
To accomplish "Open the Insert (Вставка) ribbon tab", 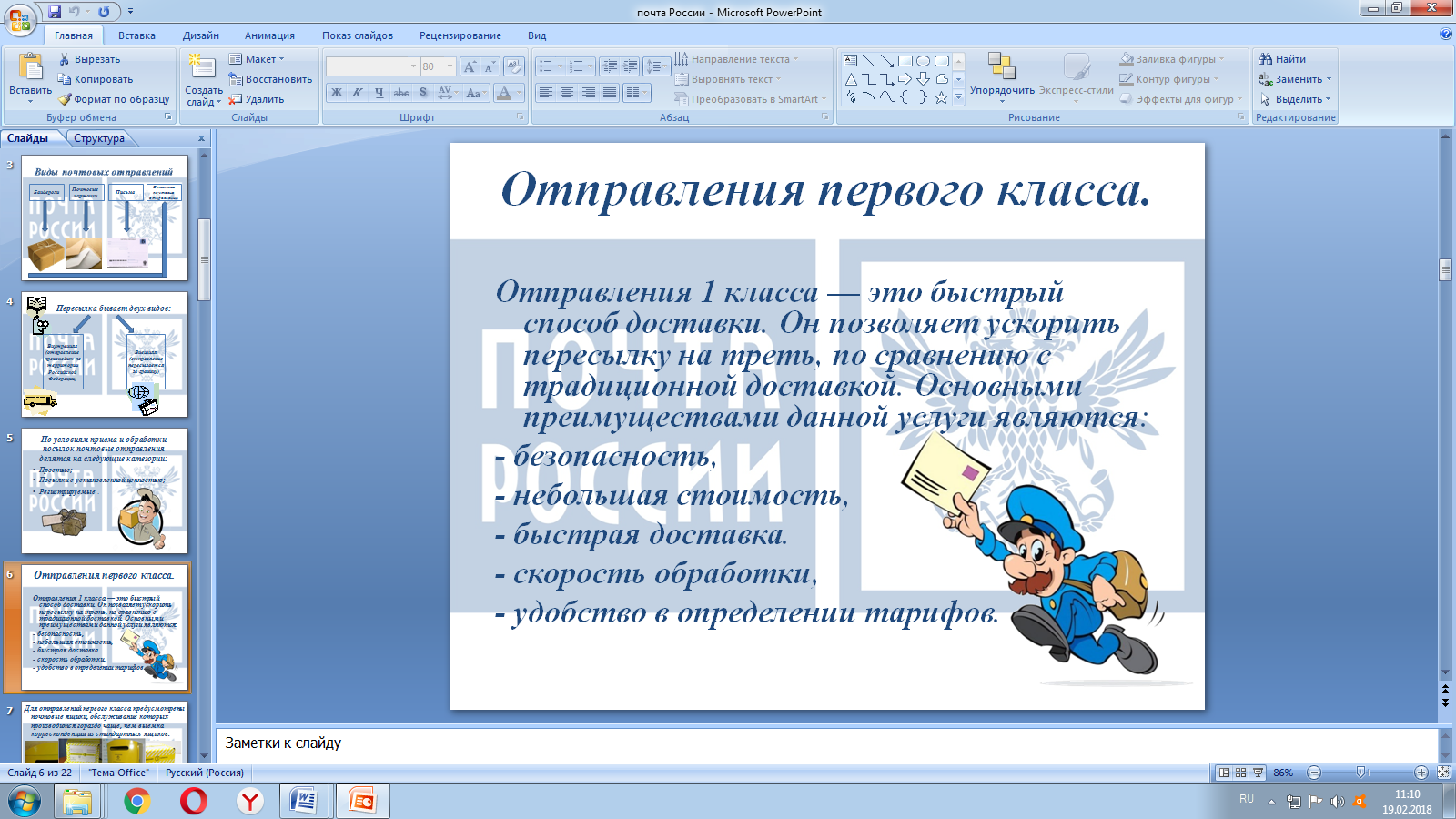I will click(136, 35).
